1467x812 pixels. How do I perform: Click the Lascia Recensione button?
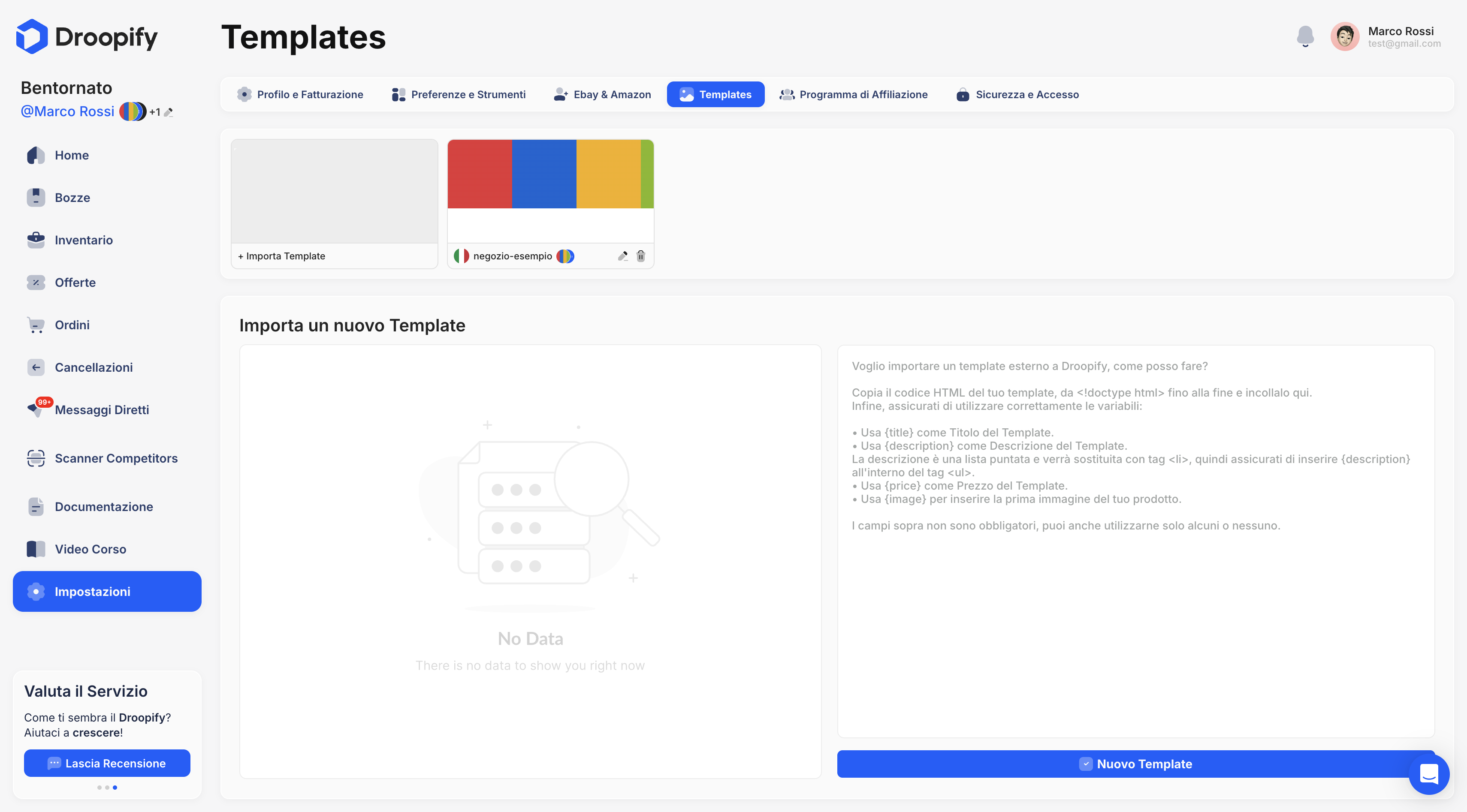107,763
